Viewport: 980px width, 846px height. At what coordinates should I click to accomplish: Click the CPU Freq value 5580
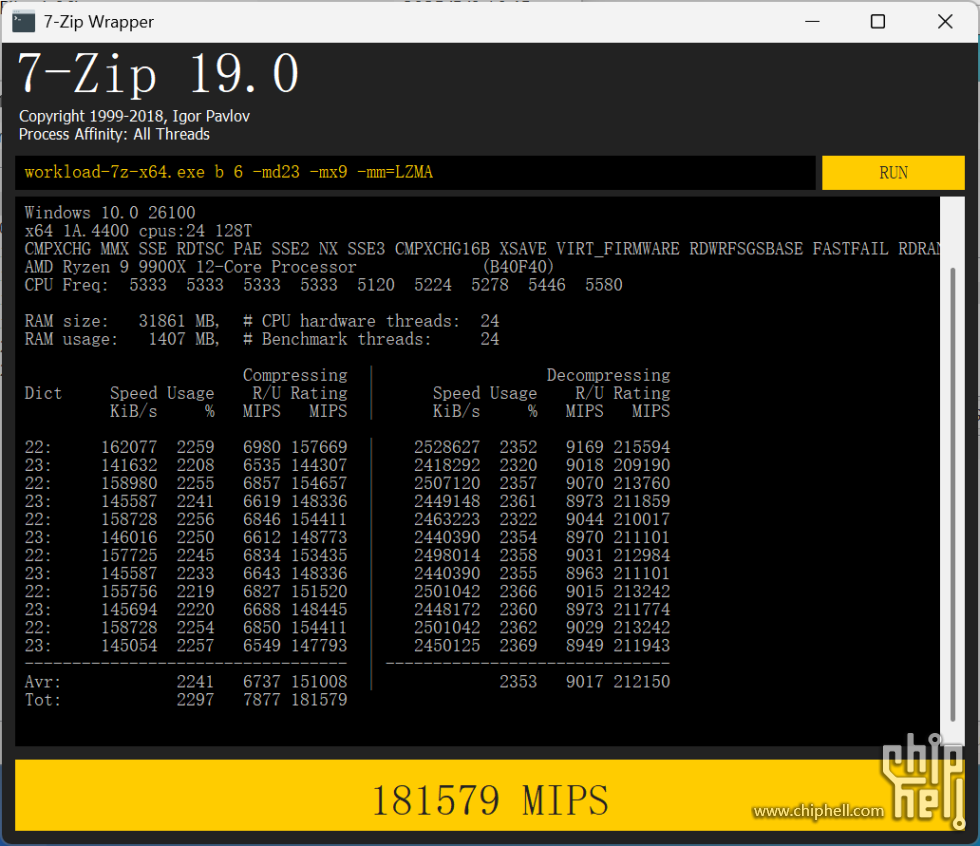click(604, 285)
